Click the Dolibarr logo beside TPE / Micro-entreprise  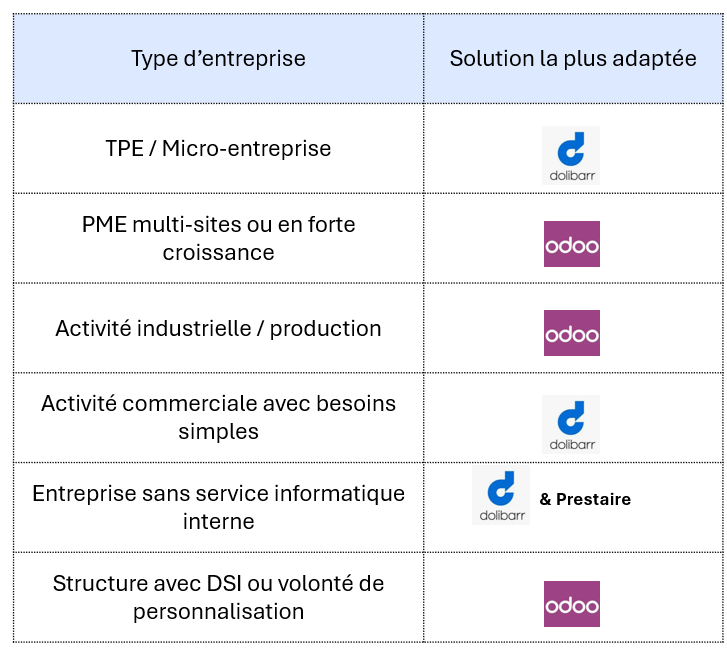pos(571,155)
